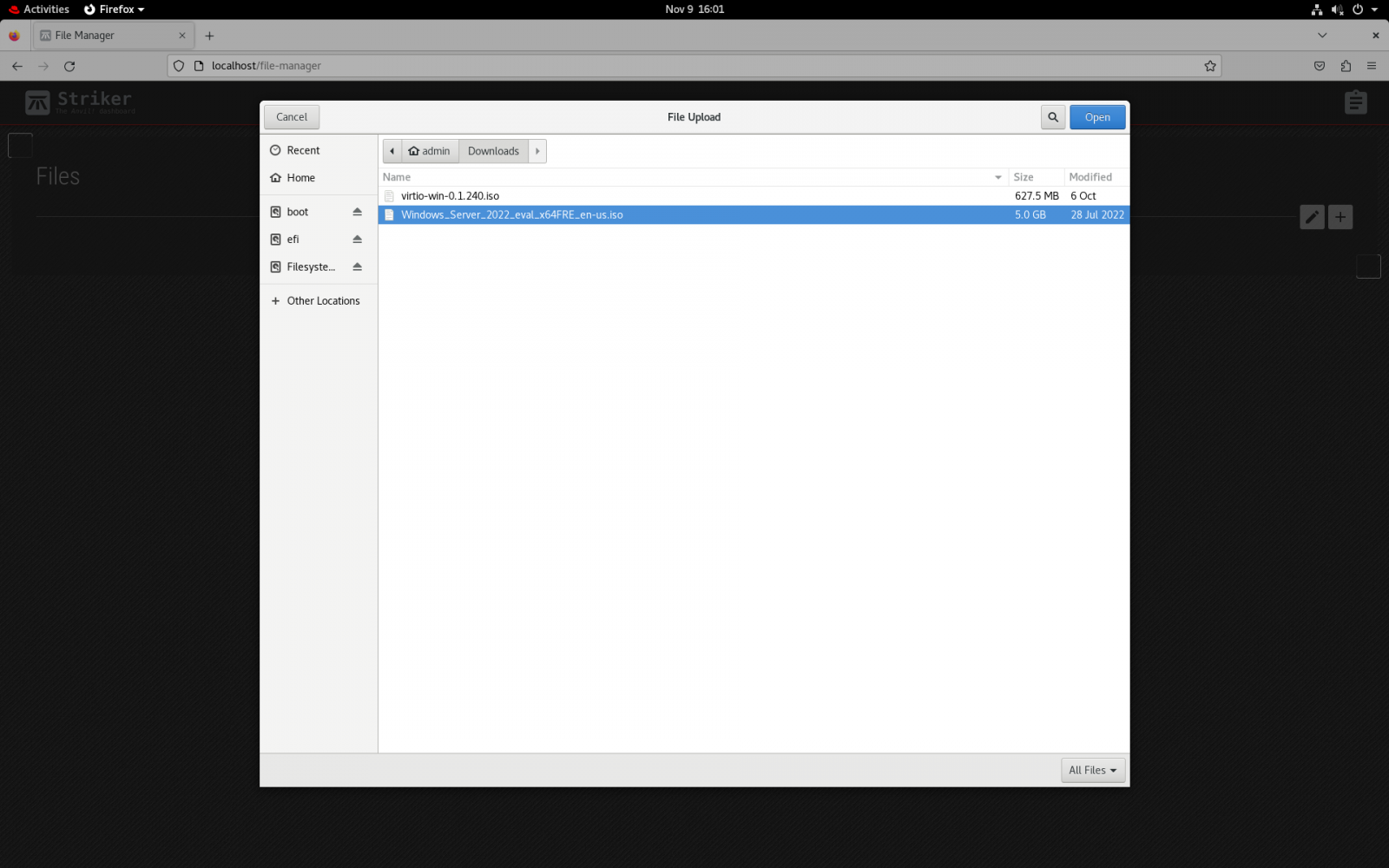The height and width of the screenshot is (868, 1389).
Task: Expand the list all tabs chevron
Action: point(1321,36)
